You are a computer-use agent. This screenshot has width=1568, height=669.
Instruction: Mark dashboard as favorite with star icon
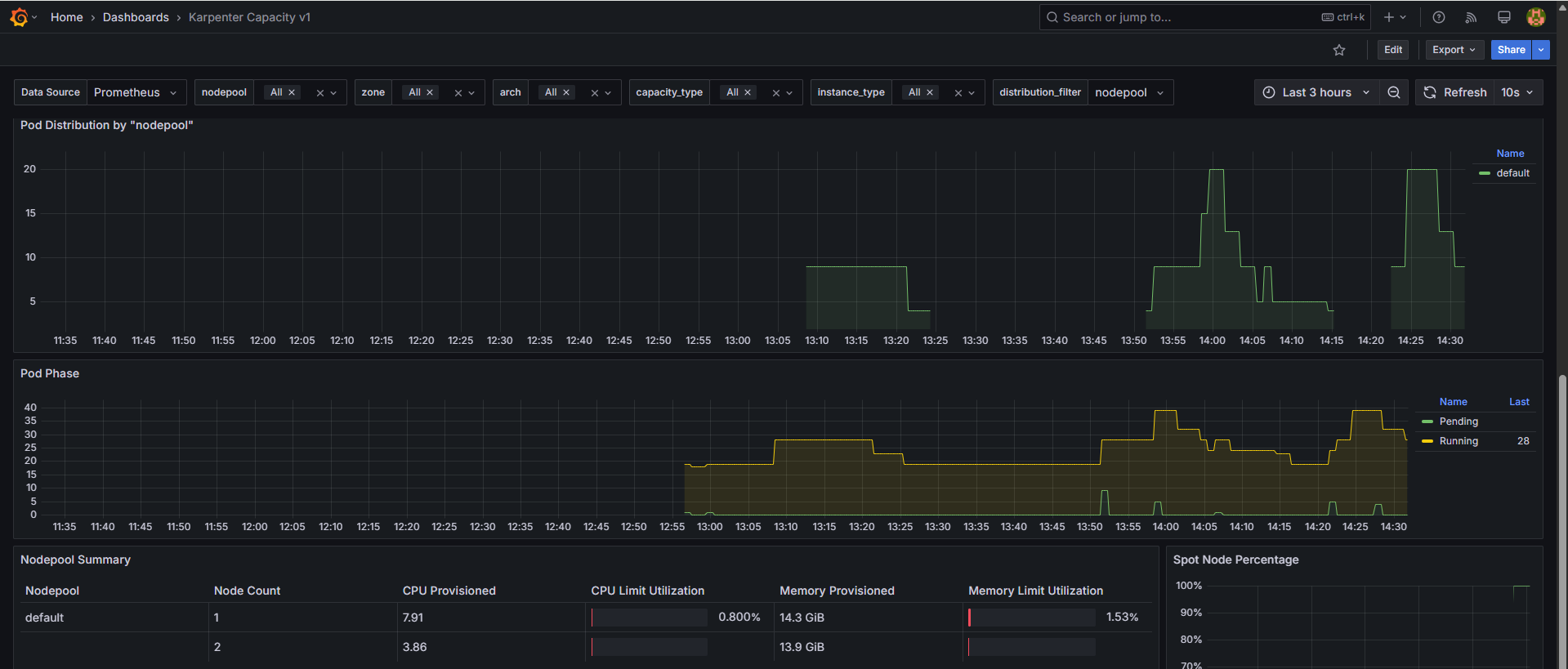point(1339,50)
